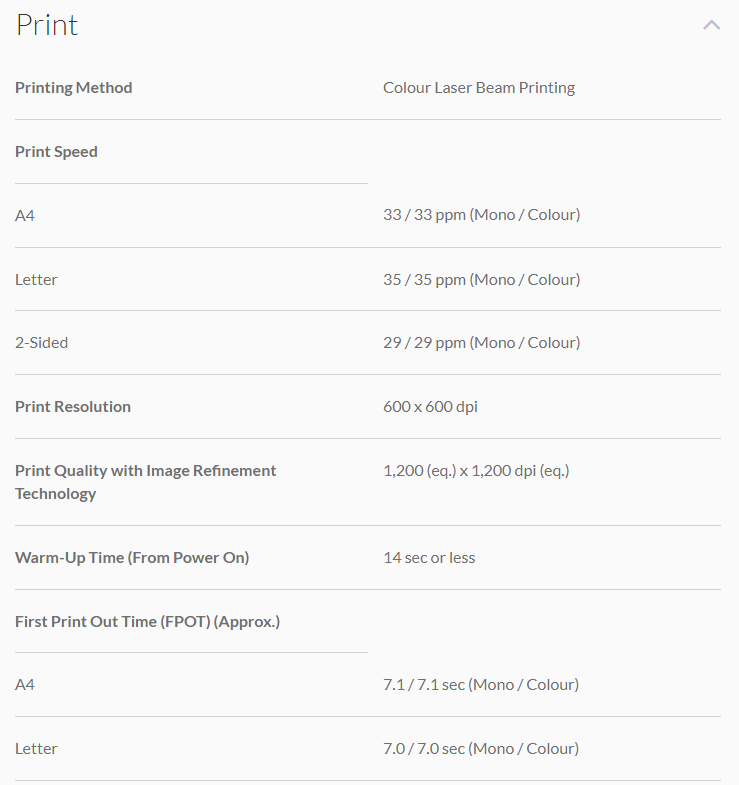Select the 7.1 / 7.1 sec value
The width and height of the screenshot is (739, 785).
pyautogui.click(x=481, y=685)
